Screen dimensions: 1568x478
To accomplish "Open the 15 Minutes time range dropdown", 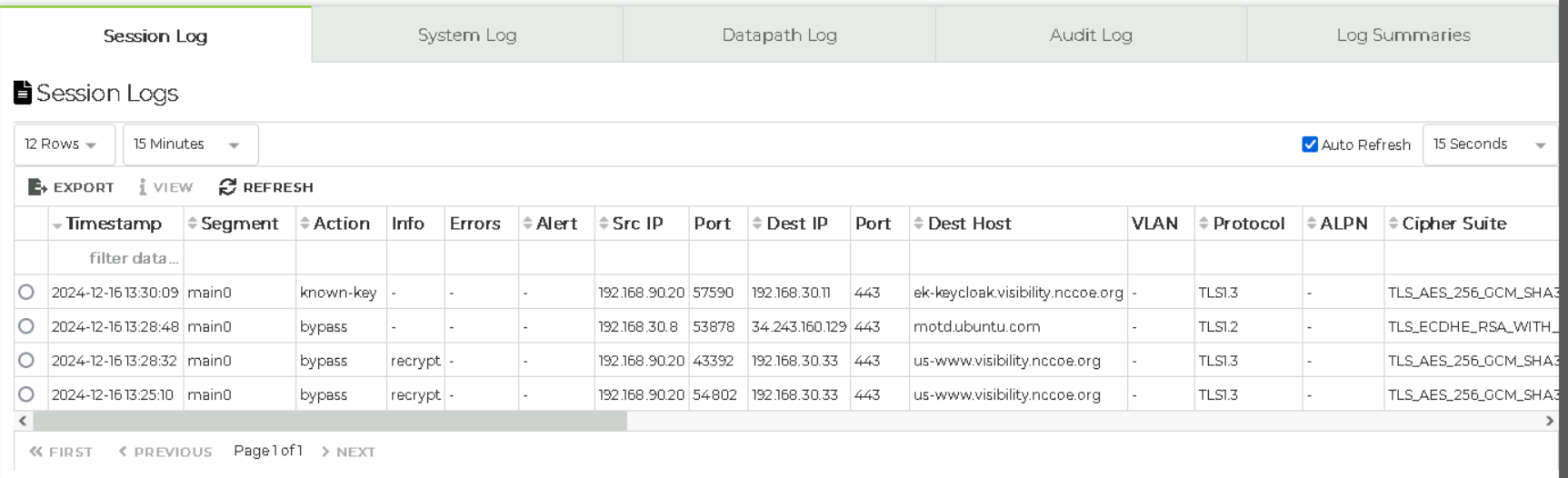I will point(188,144).
